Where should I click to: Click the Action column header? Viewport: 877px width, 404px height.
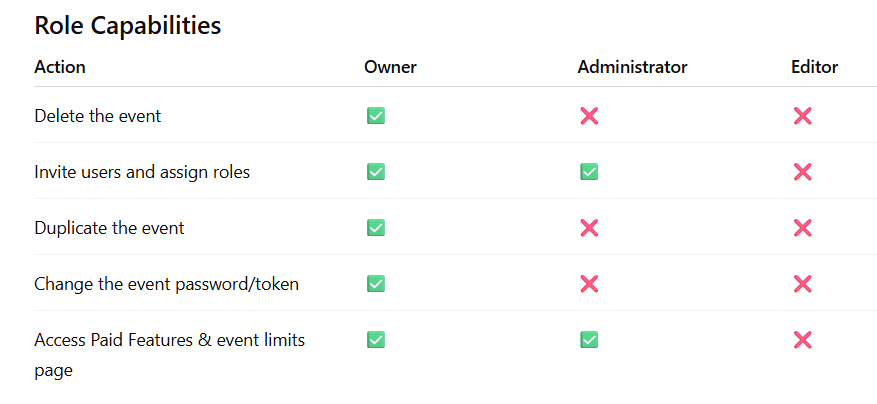(60, 67)
